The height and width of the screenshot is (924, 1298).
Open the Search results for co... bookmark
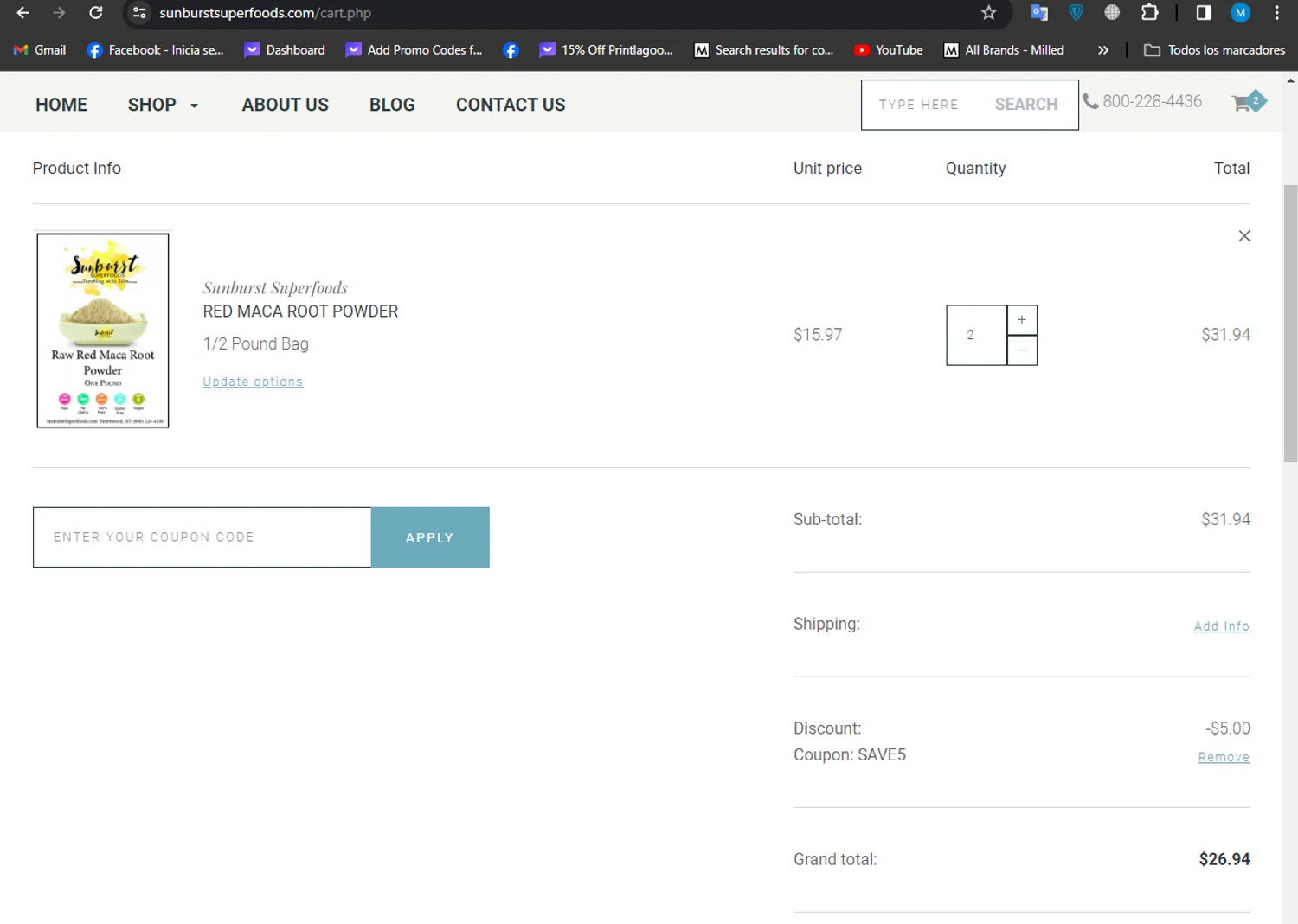click(x=764, y=50)
